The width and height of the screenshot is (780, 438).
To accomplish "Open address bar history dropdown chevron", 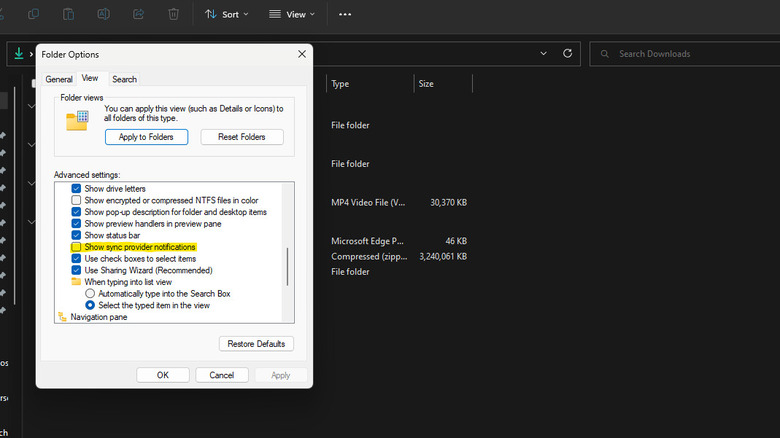I will [544, 54].
